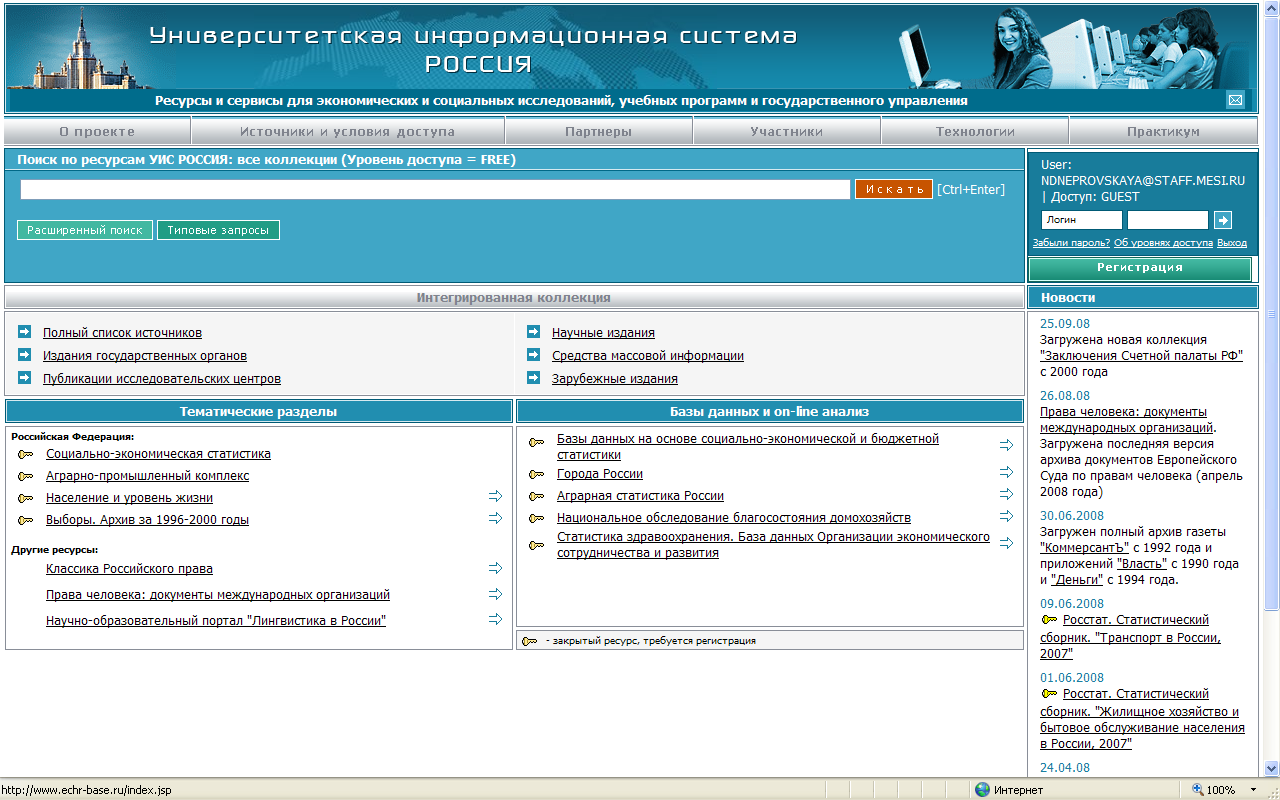1280x800 pixels.
Task: Click outline arrow right of Базы данных на основе
Action: 1006,445
